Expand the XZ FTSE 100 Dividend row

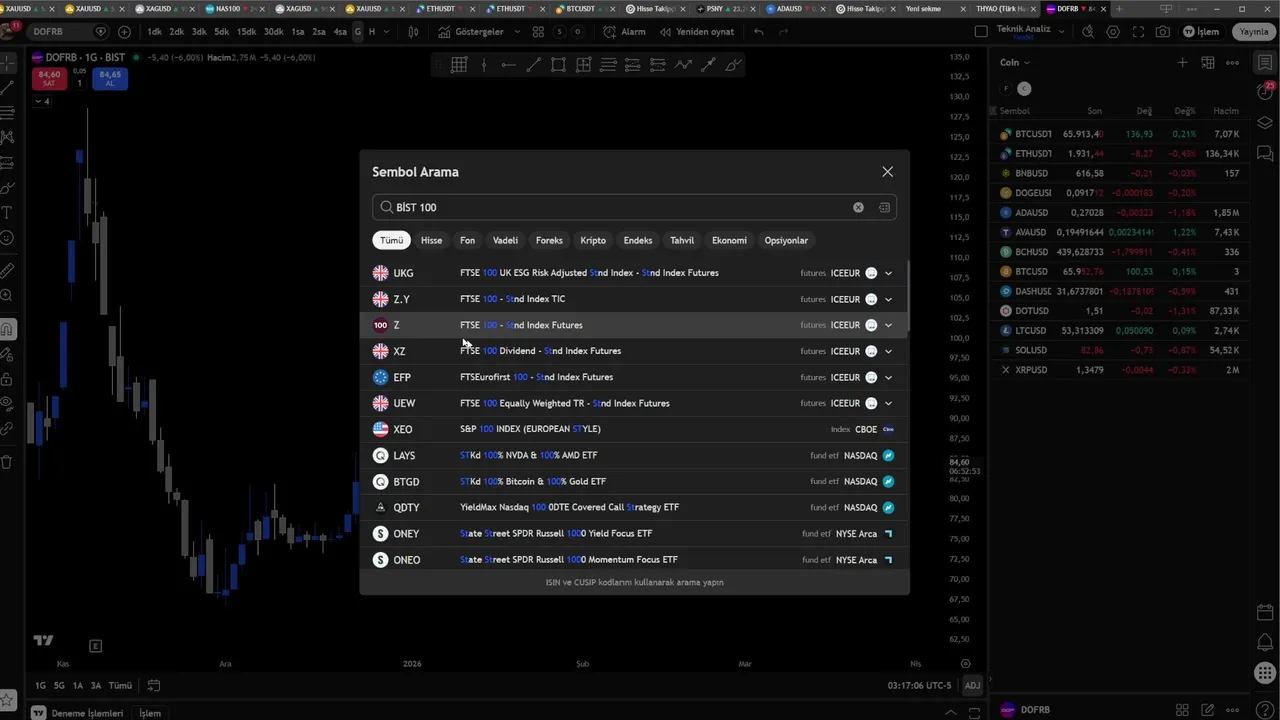[x=888, y=351]
